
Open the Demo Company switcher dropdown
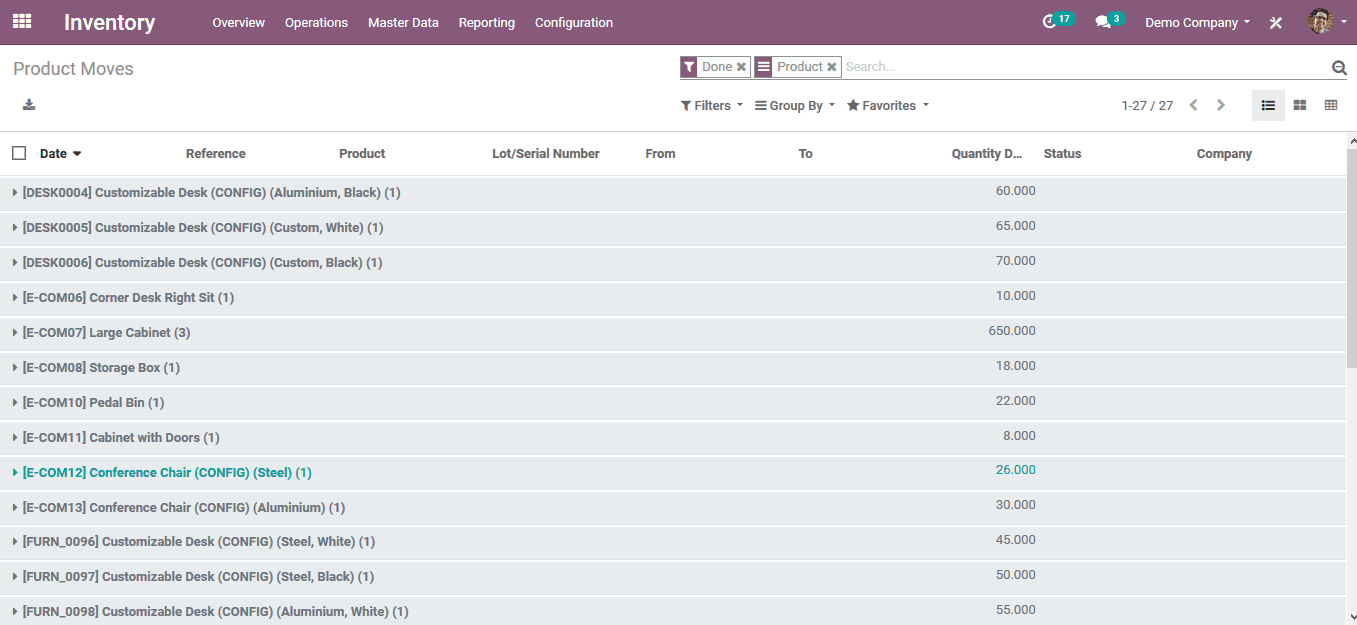[1197, 22]
